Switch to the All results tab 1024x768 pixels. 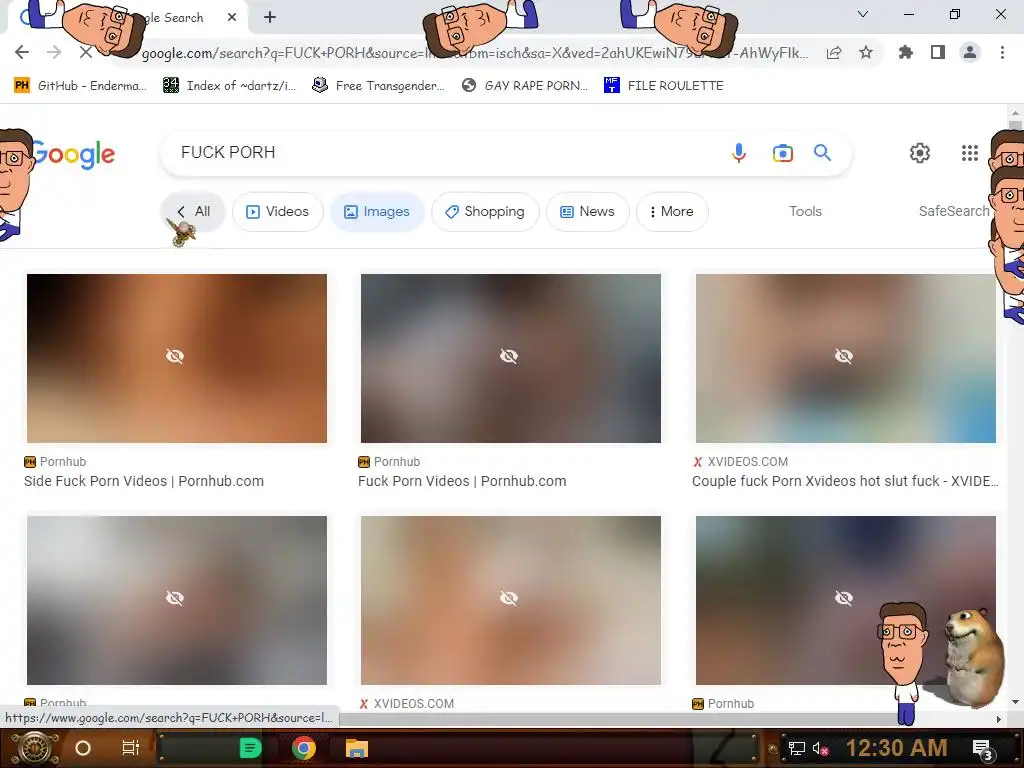pyautogui.click(x=193, y=212)
